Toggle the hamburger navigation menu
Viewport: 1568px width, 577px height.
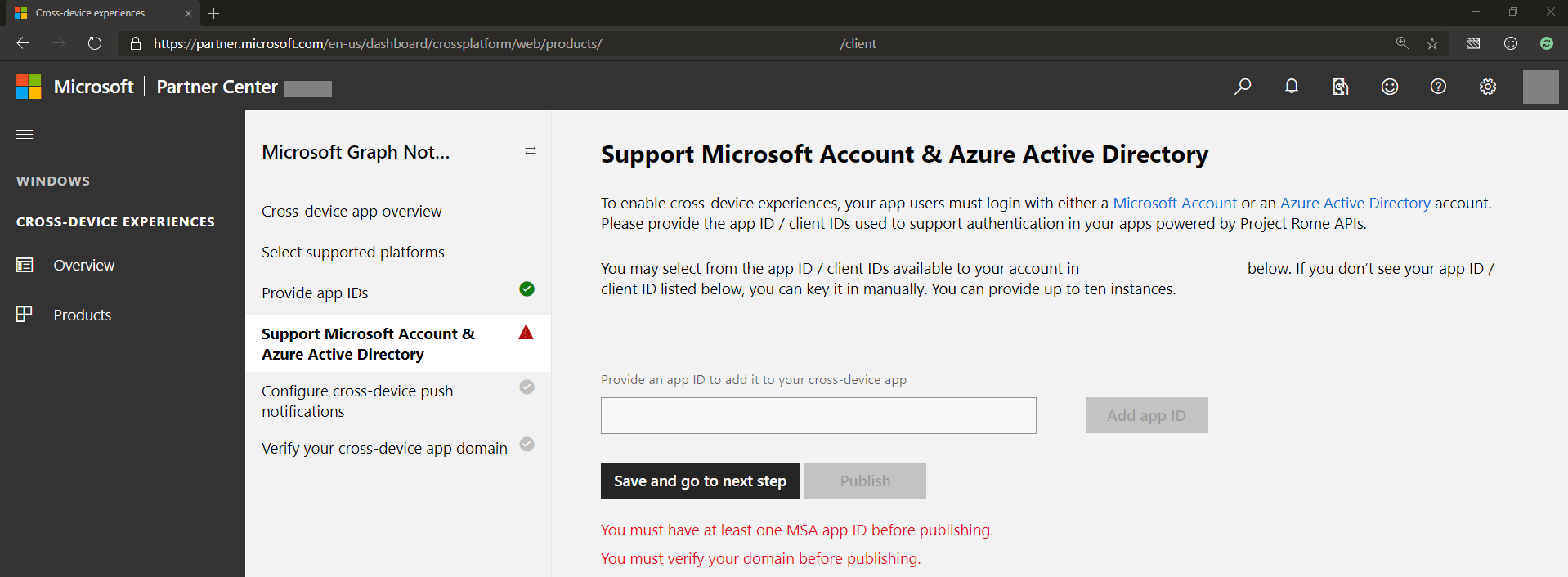pos(25,134)
